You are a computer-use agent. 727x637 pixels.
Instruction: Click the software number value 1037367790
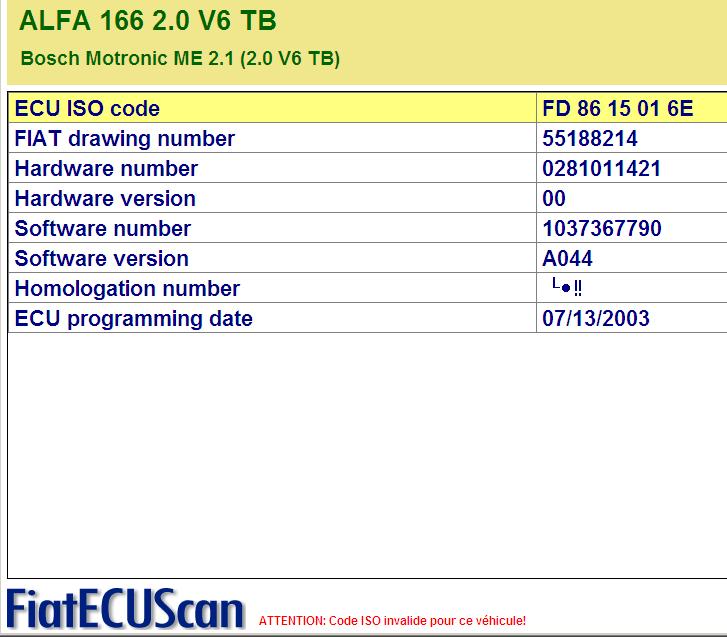pyautogui.click(x=602, y=228)
